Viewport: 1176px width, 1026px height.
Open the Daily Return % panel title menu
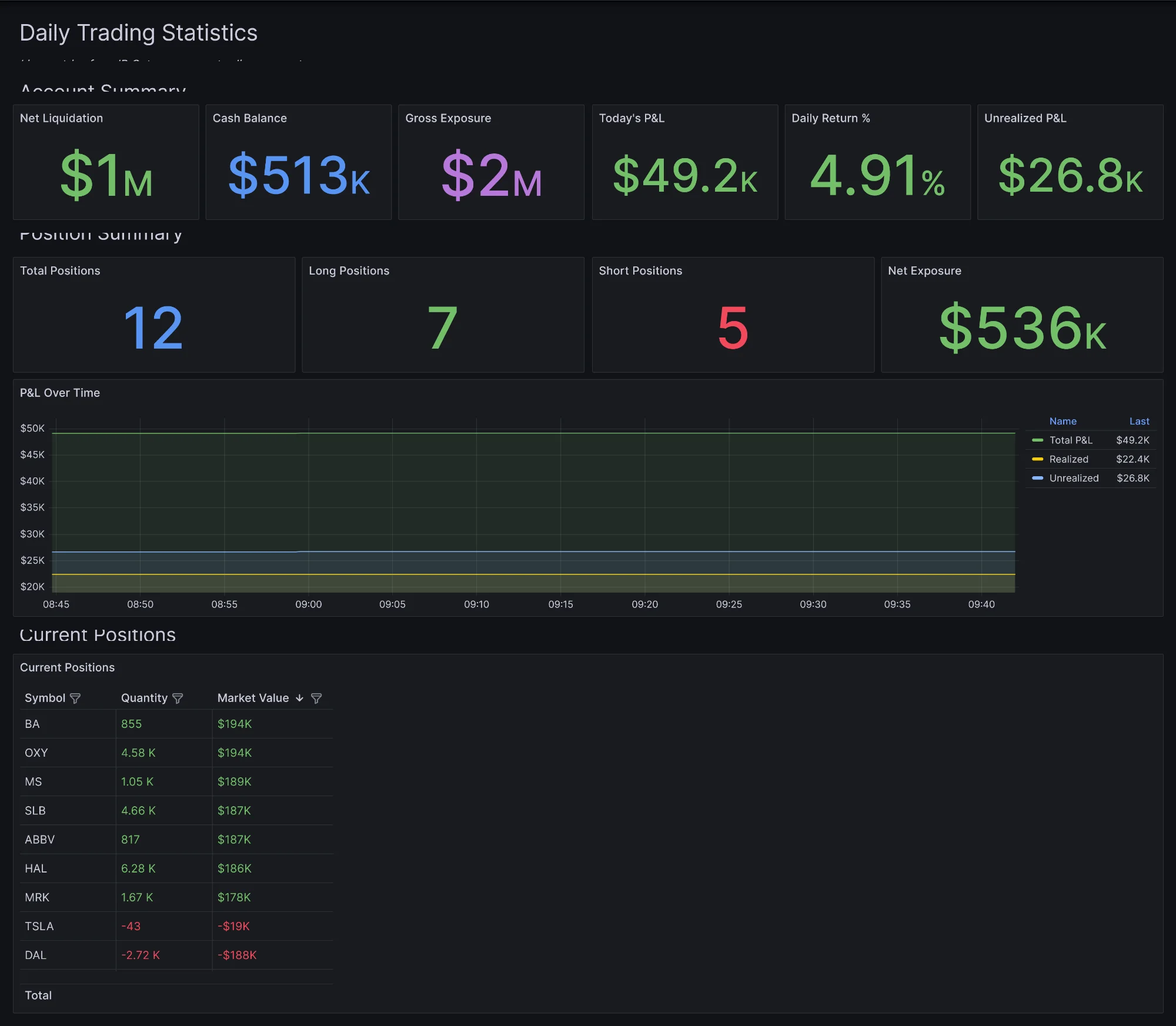point(830,118)
